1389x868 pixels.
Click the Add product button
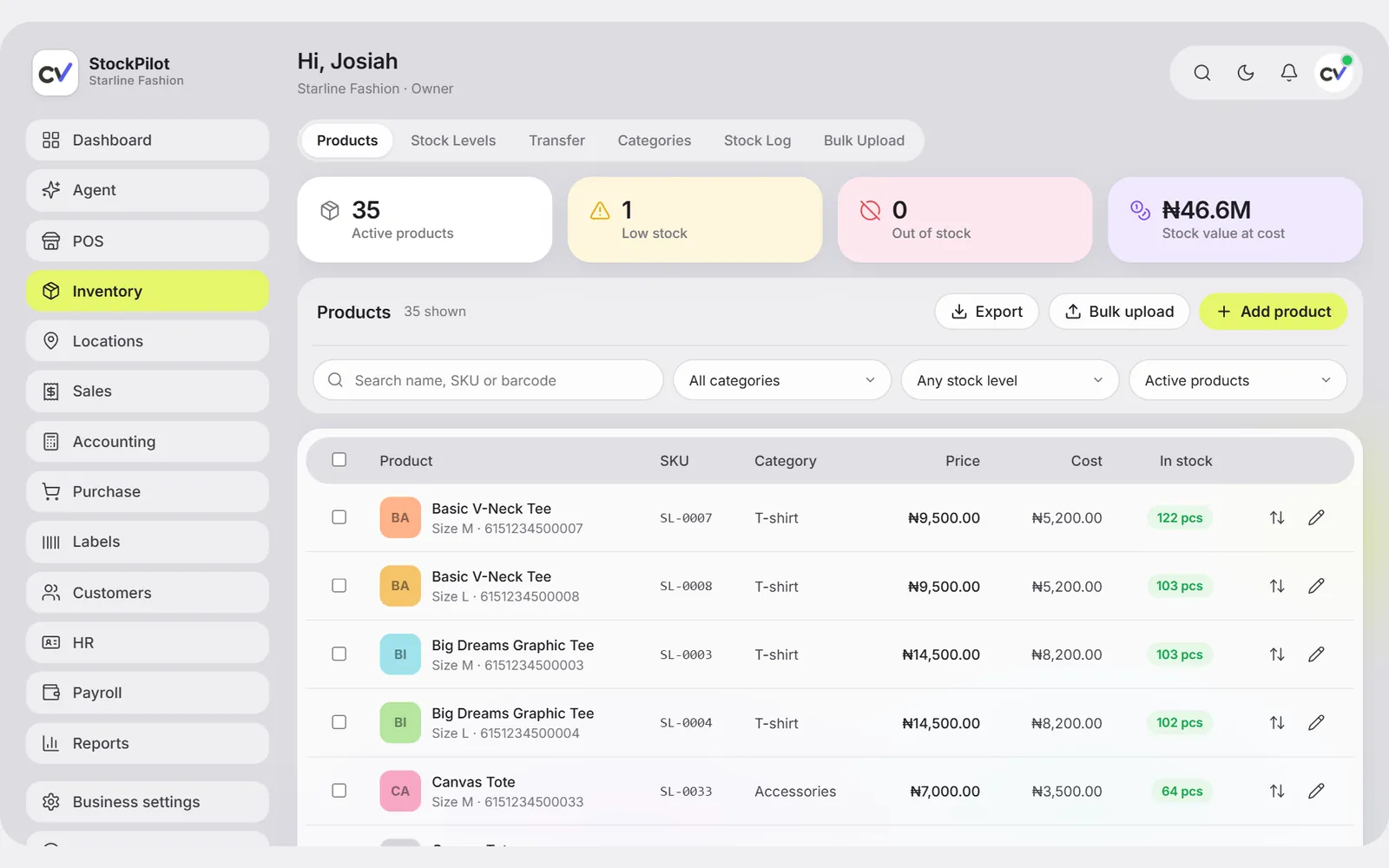pos(1273,312)
